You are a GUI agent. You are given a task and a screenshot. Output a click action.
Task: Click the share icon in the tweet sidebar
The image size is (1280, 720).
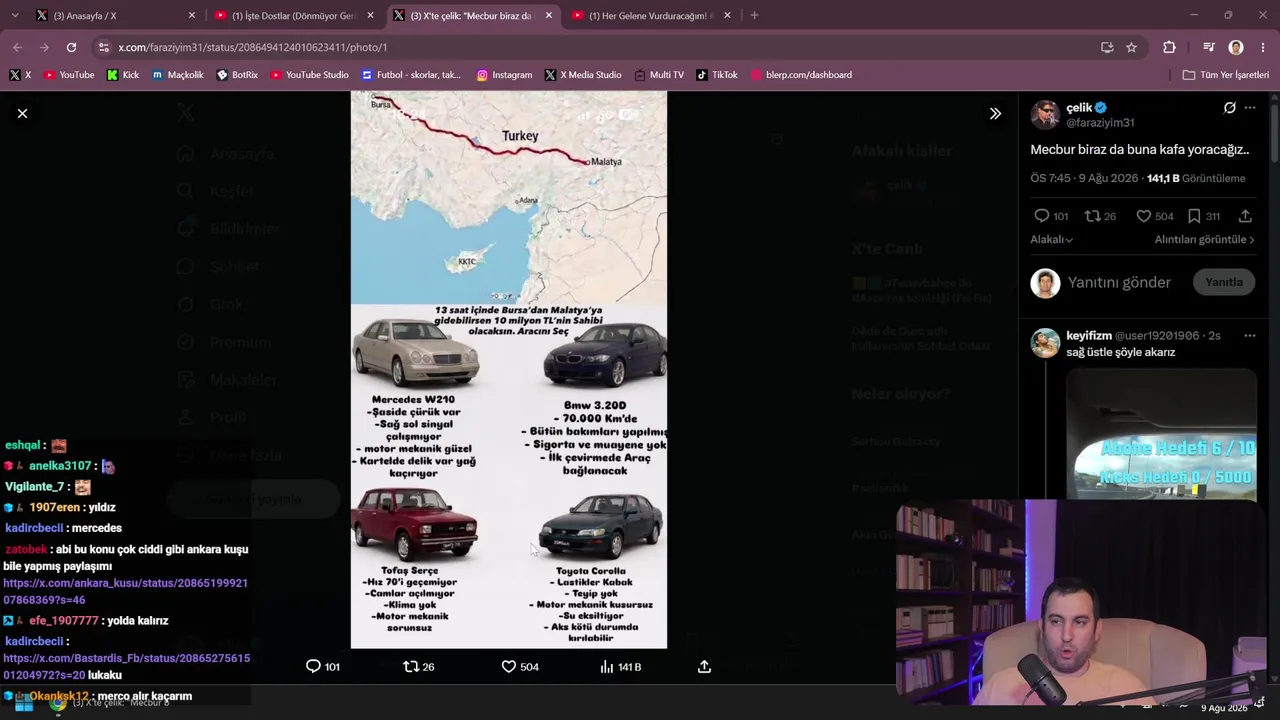coord(1245,216)
